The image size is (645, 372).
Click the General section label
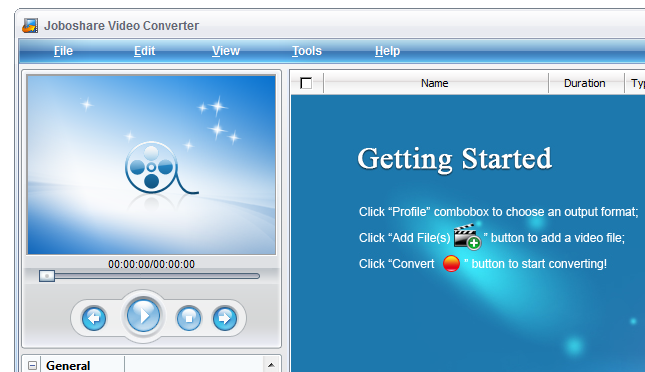pos(68,365)
